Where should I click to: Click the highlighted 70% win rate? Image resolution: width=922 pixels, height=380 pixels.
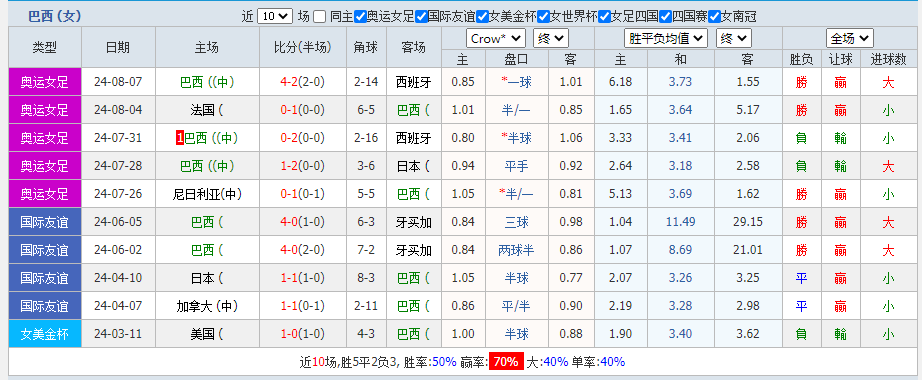506,361
